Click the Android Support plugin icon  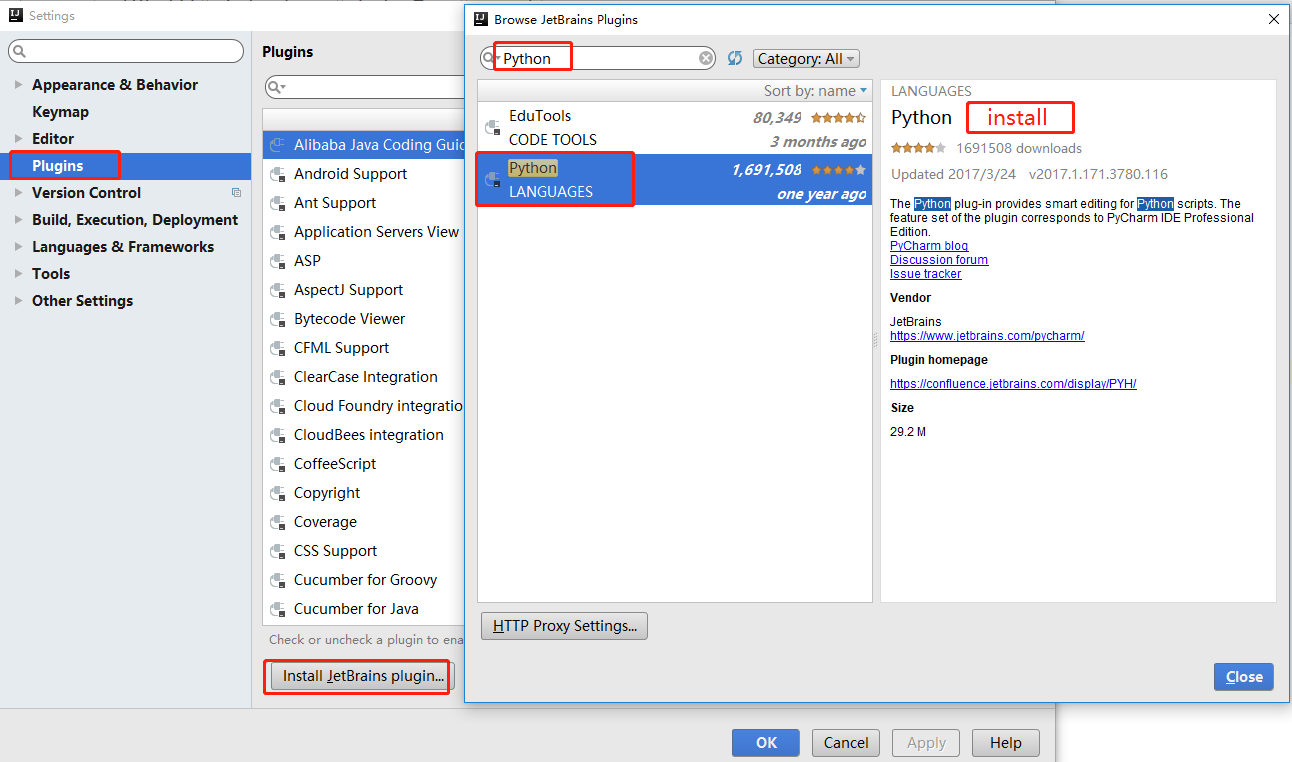(279, 174)
